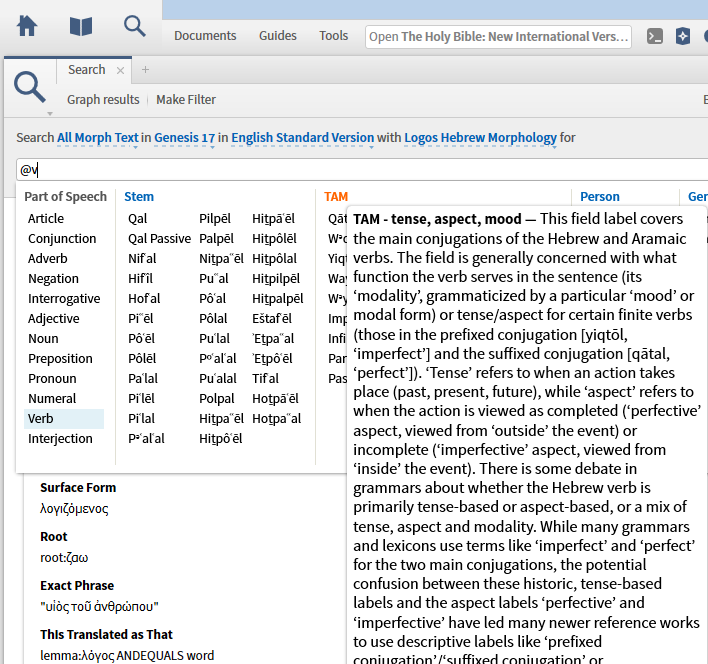Choose the Hitpôlēl stem

pyautogui.click(x=275, y=238)
